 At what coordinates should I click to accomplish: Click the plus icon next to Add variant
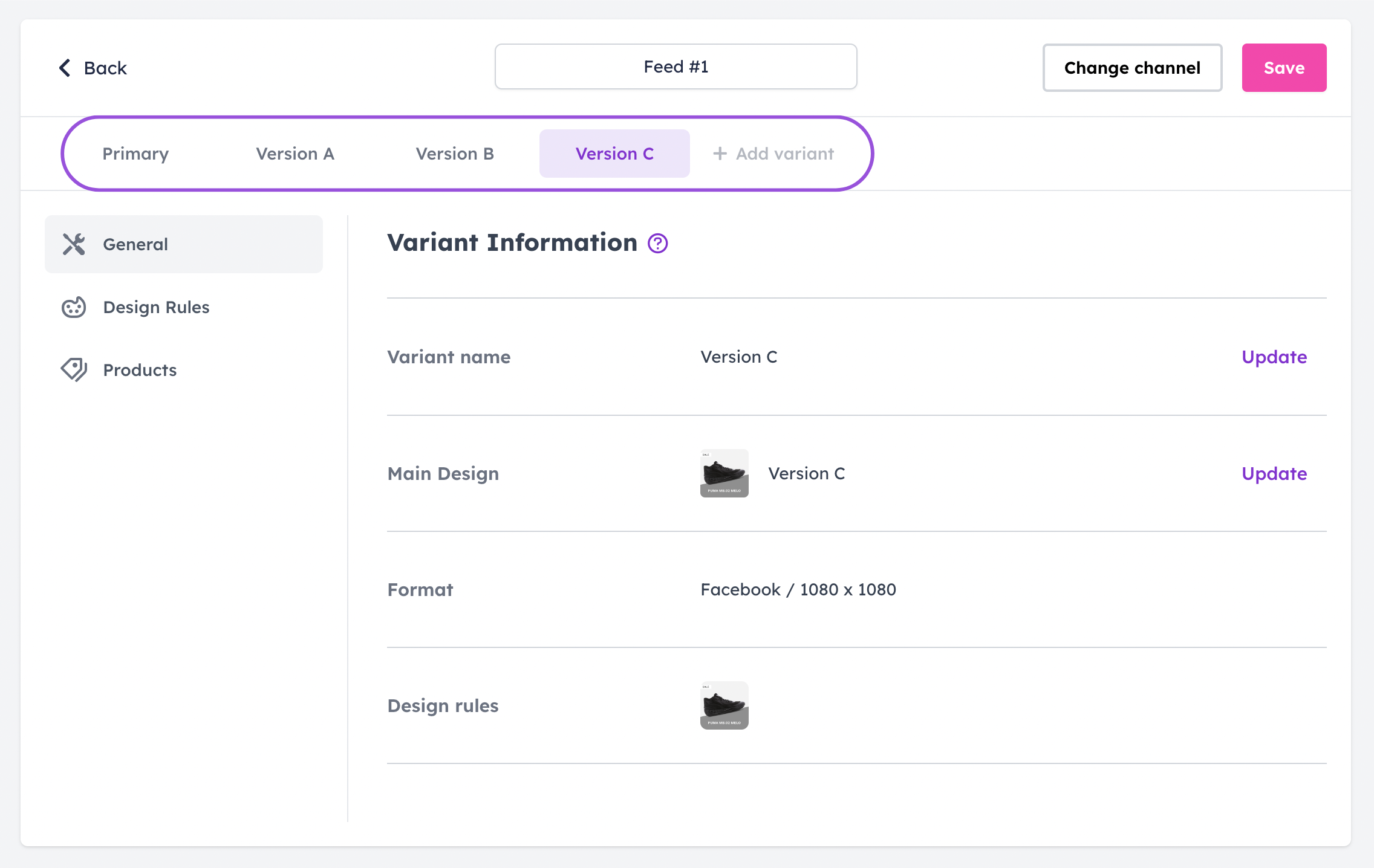tap(720, 154)
